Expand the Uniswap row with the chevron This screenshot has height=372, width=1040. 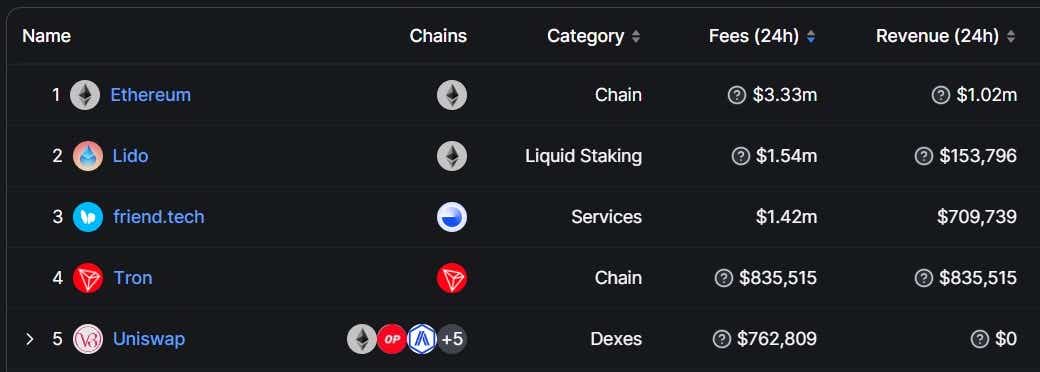coord(29,339)
